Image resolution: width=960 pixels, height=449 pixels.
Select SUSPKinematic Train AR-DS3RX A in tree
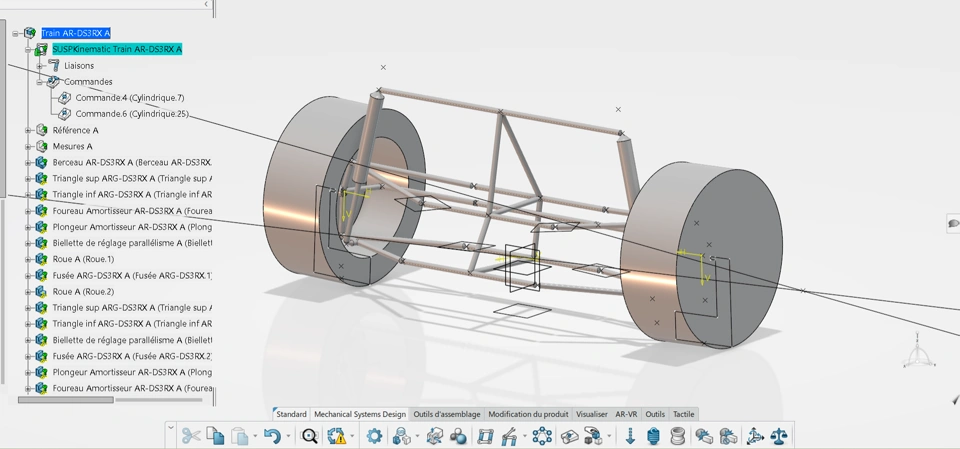[x=117, y=49]
